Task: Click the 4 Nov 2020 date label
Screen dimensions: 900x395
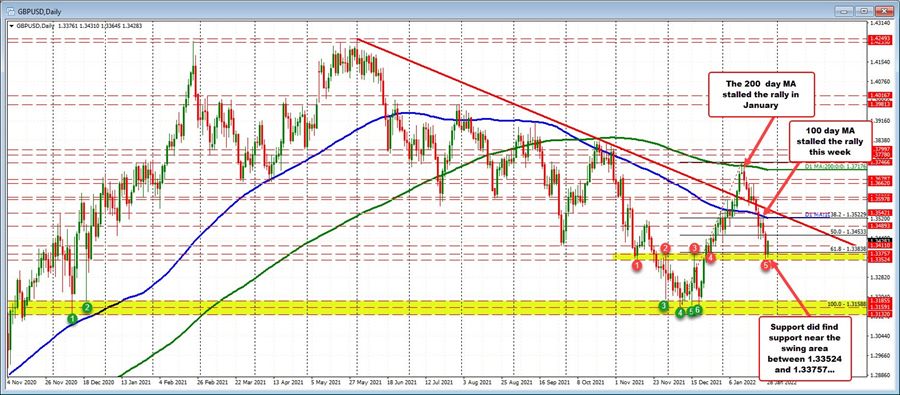Action: click(x=21, y=381)
